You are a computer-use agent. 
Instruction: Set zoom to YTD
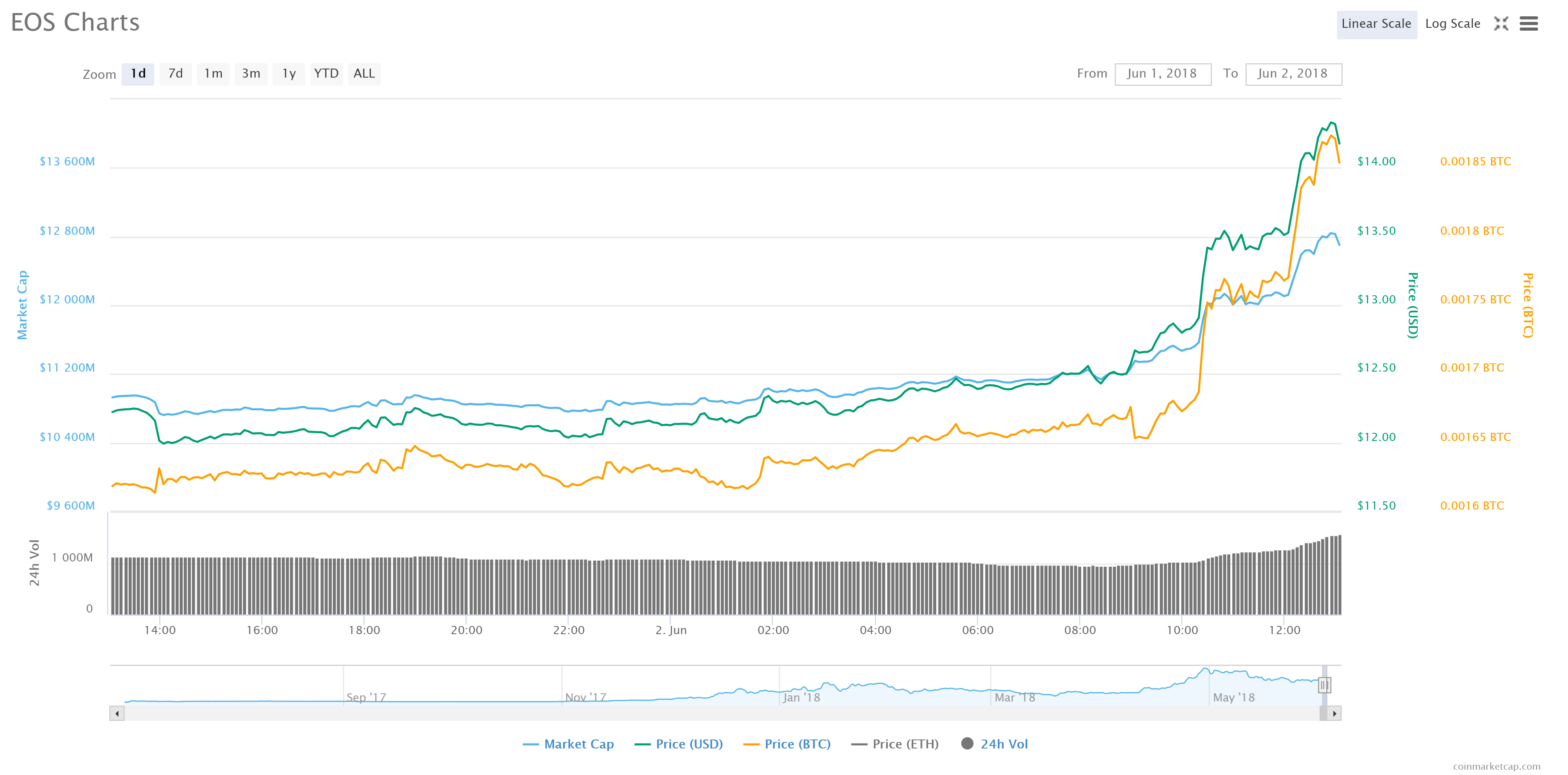point(326,74)
